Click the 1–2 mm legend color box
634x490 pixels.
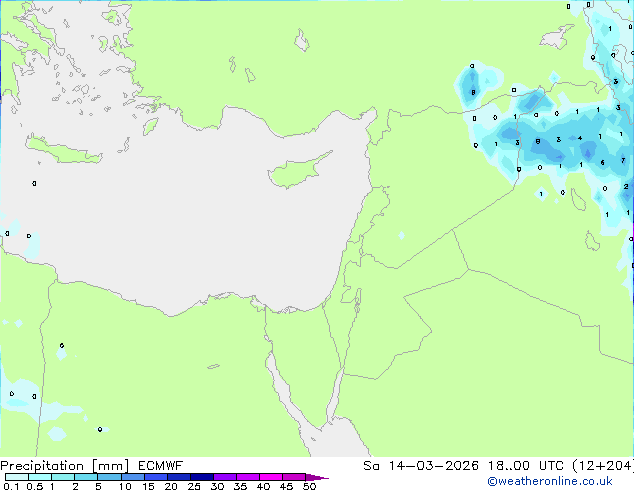(63, 477)
